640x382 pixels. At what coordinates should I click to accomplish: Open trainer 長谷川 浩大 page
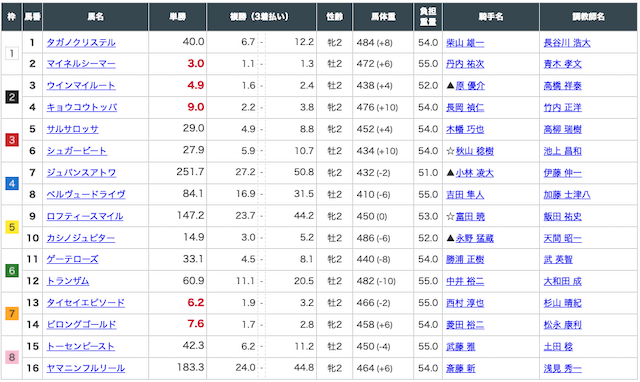[567, 43]
